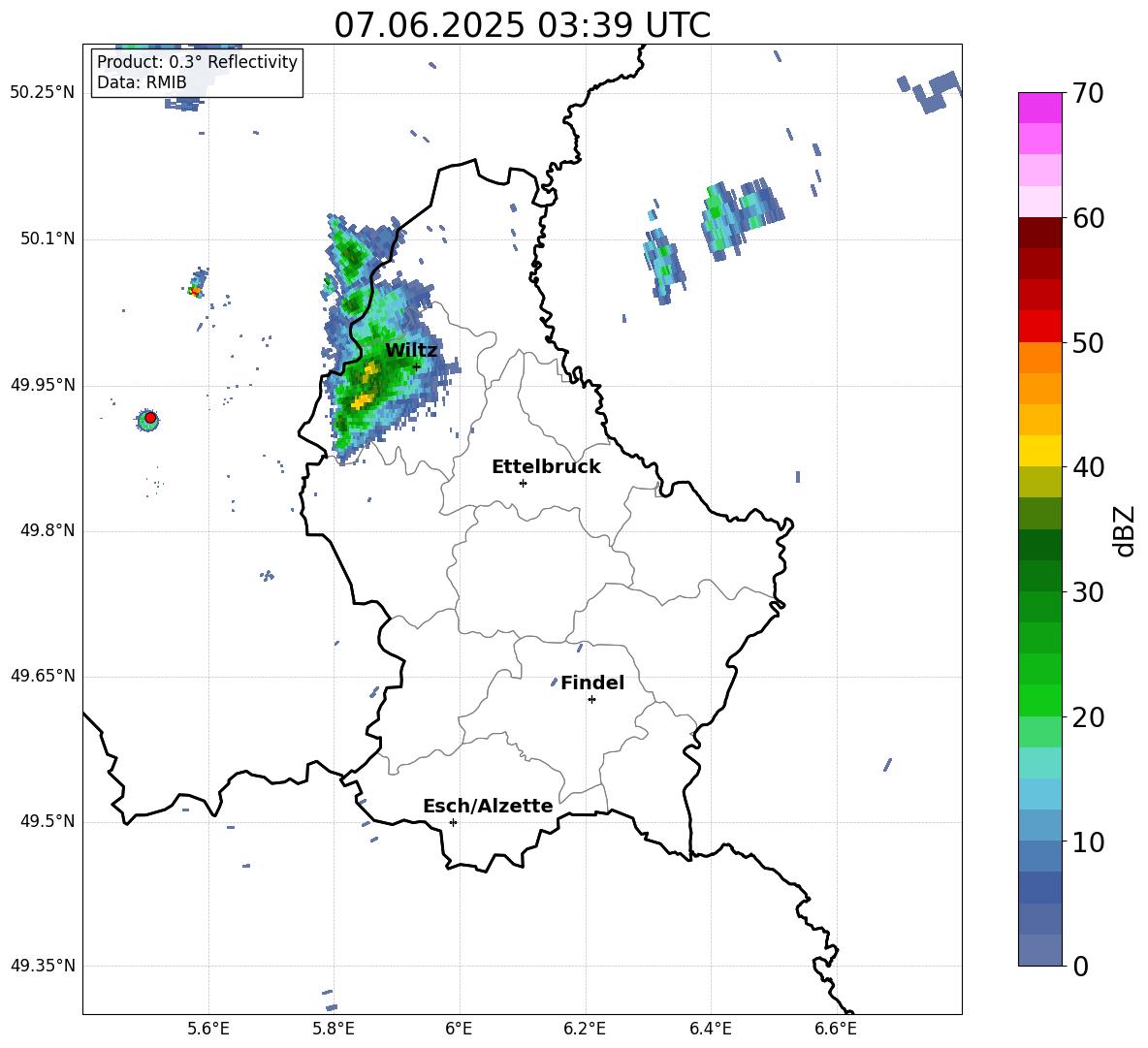Click the 49.5°N latitude label
Viewport: 1148px width, 1048px height.
48,821
